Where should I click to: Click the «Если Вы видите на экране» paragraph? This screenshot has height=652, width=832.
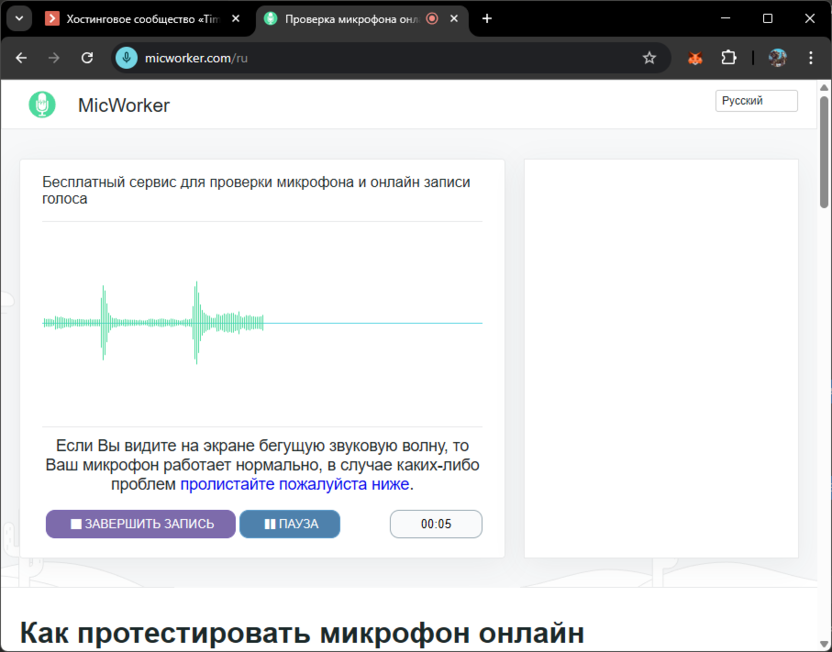pyautogui.click(x=262, y=465)
